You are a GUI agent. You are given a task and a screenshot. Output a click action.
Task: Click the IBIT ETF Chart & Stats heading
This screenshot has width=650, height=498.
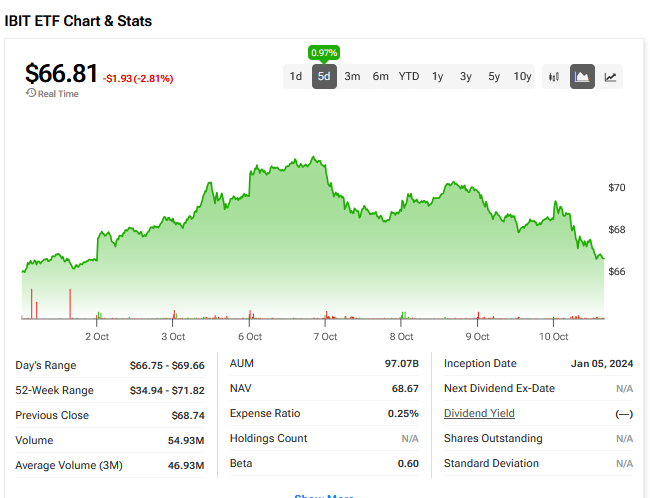click(x=78, y=21)
